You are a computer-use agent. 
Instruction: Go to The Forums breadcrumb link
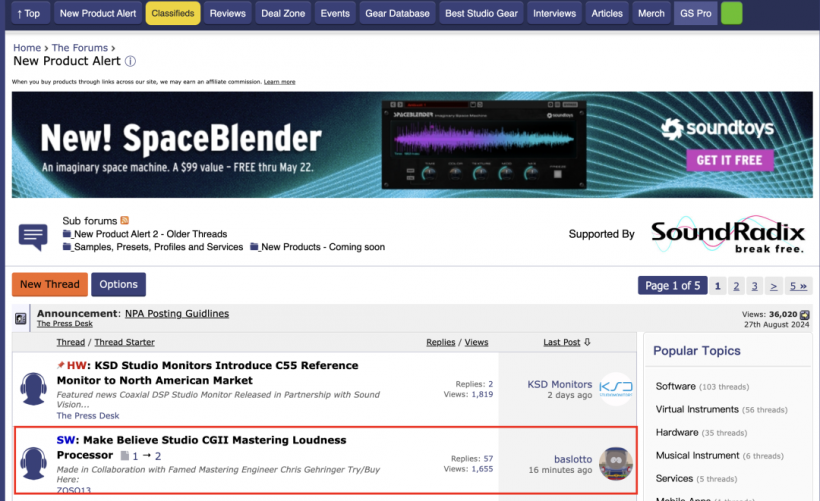79,48
